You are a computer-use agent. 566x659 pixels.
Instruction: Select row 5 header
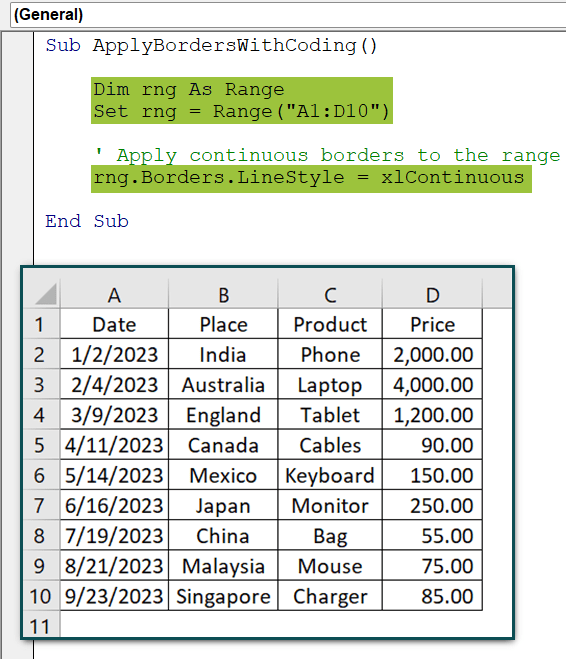[x=41, y=445]
